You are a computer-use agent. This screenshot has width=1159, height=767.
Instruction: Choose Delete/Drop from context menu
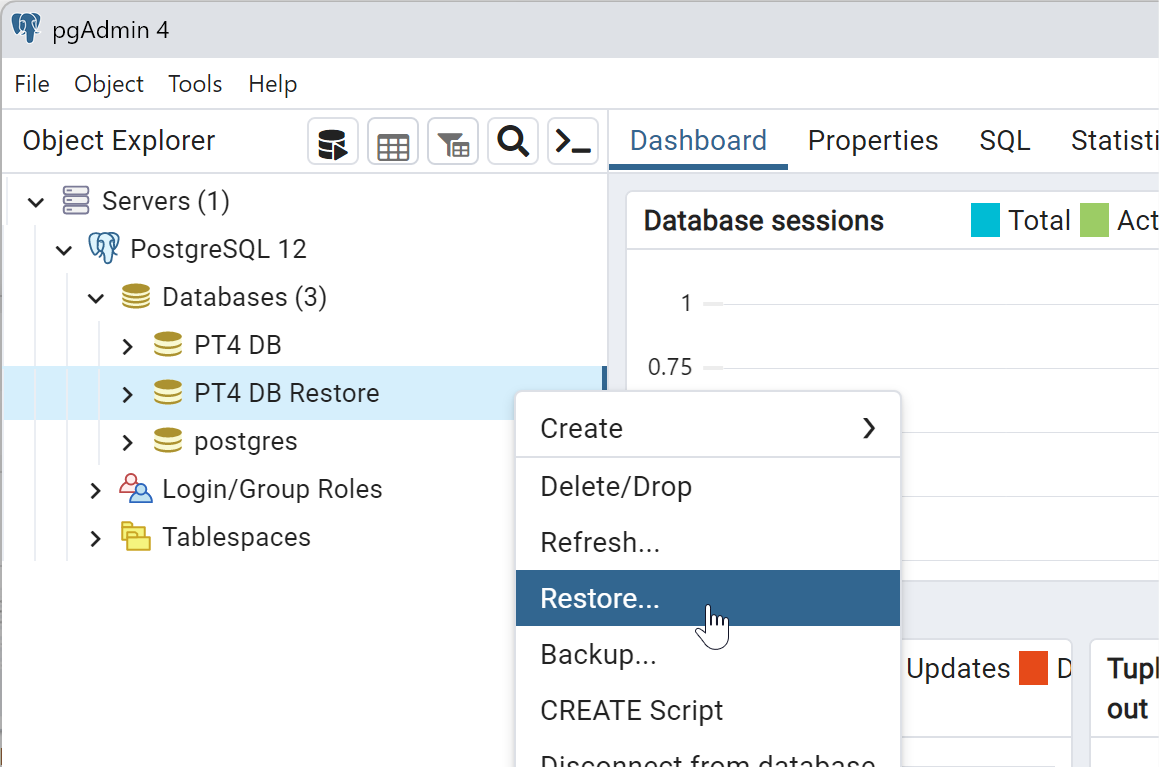pos(708,486)
